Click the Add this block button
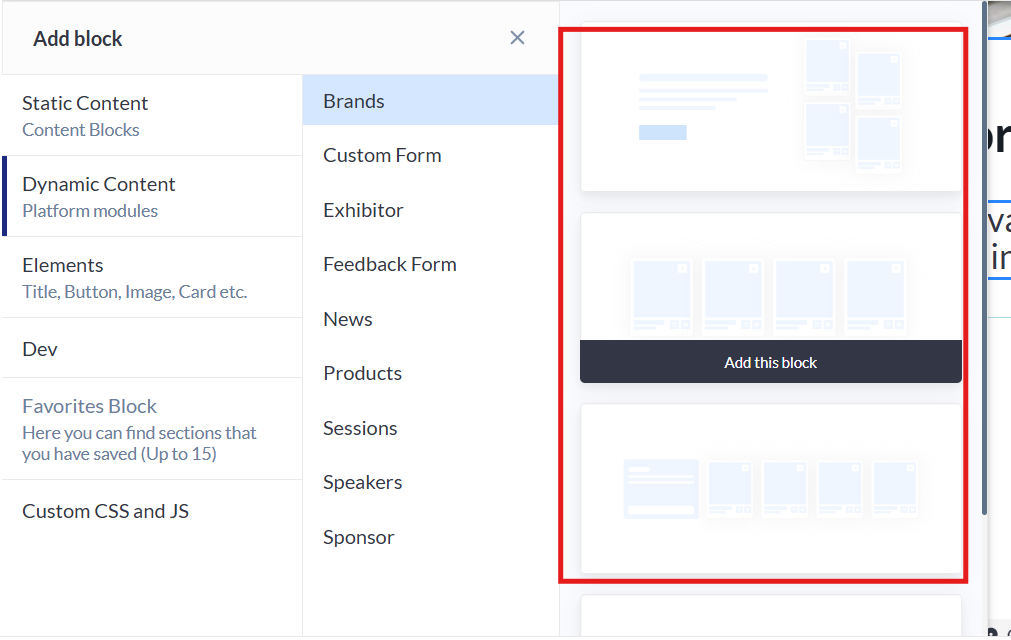The height and width of the screenshot is (640, 1011). pos(770,362)
